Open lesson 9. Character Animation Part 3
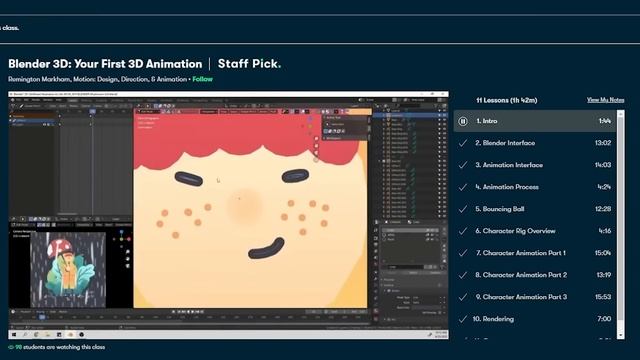The image size is (640, 360). coord(535,297)
